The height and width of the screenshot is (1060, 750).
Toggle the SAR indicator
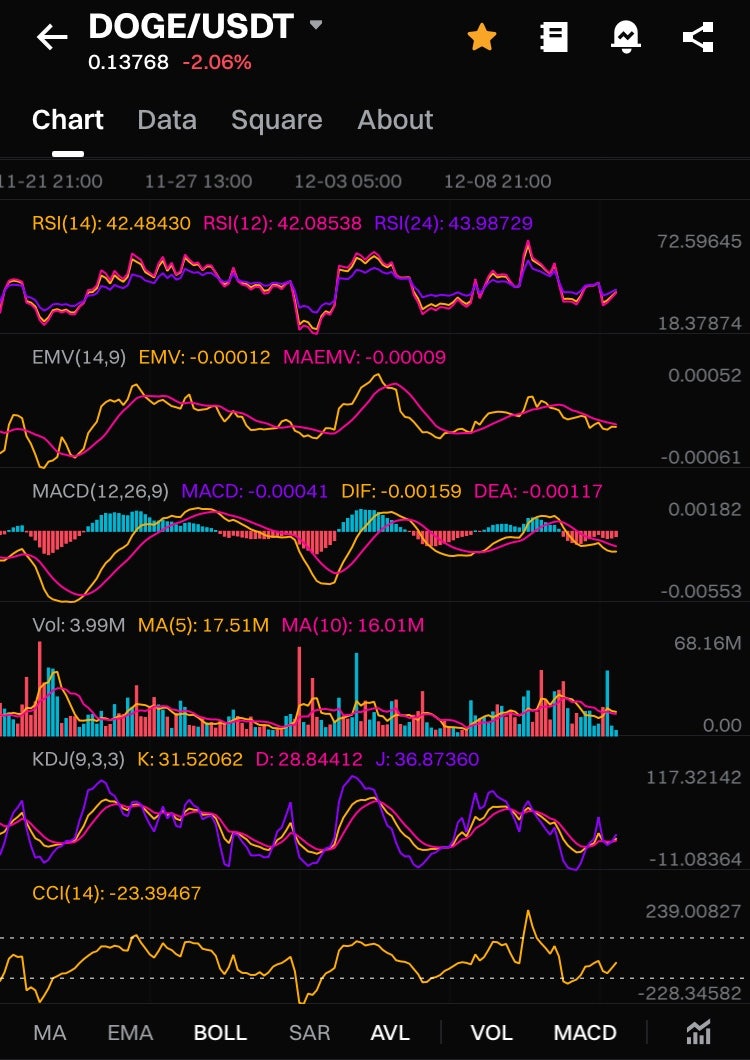tap(310, 1033)
